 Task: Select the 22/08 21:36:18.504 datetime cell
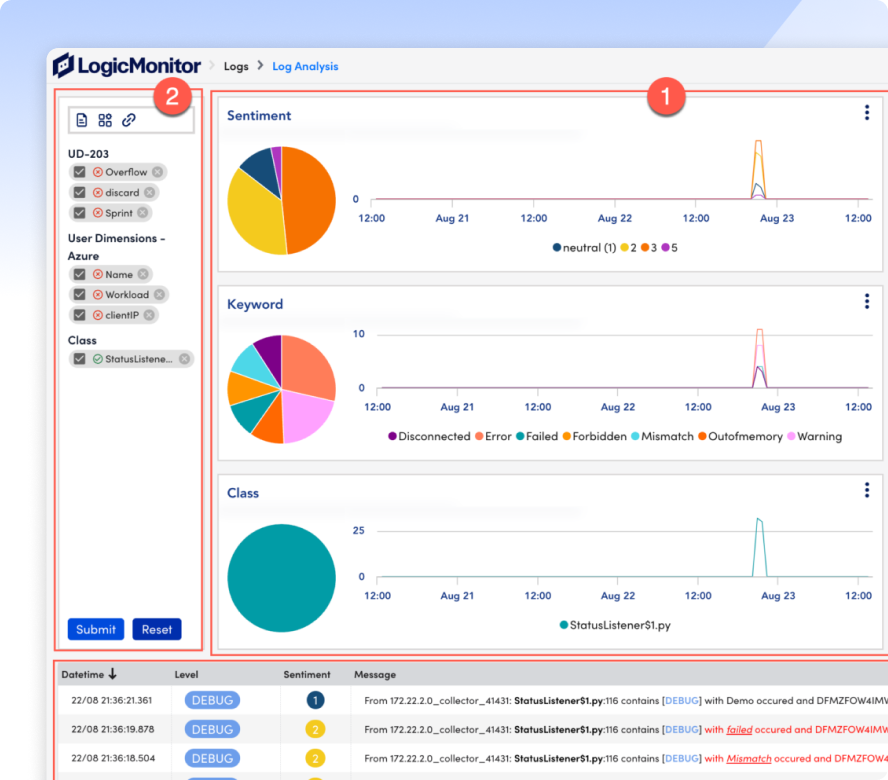tap(113, 758)
